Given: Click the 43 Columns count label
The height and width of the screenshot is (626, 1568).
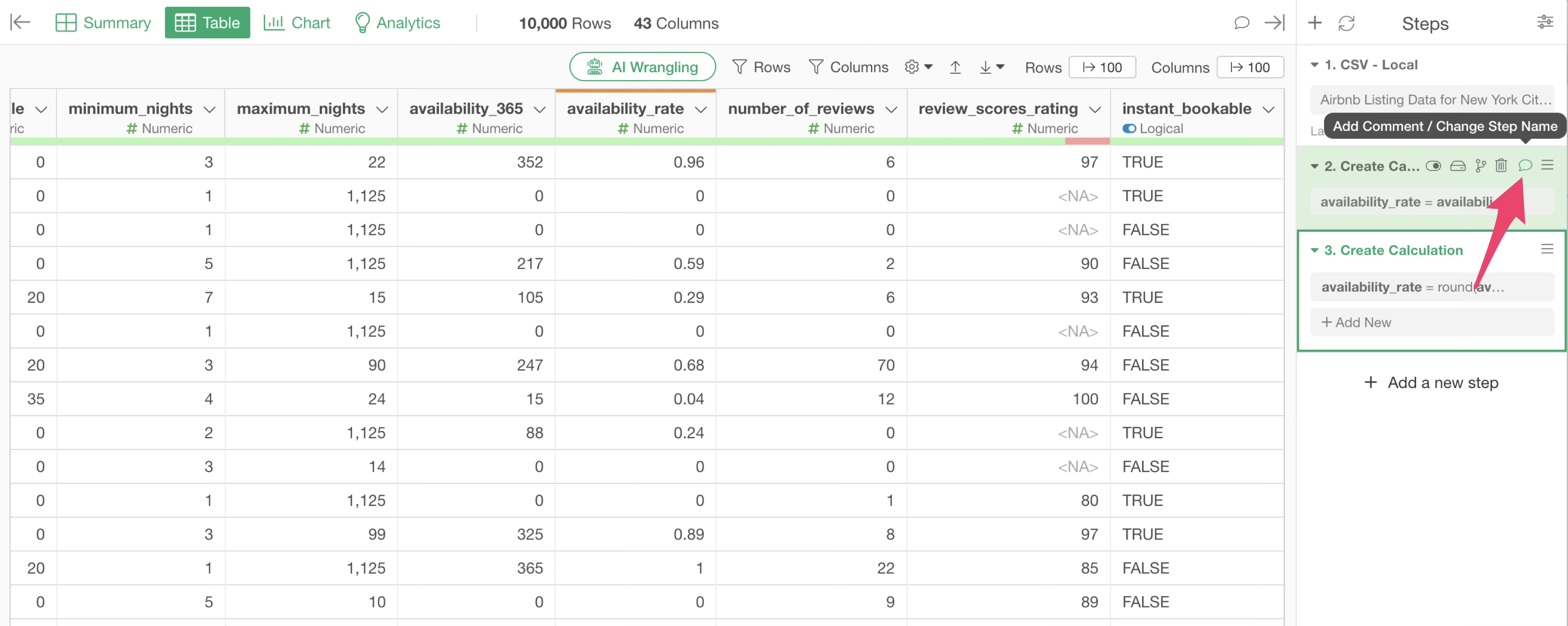Looking at the screenshot, I should 676,23.
